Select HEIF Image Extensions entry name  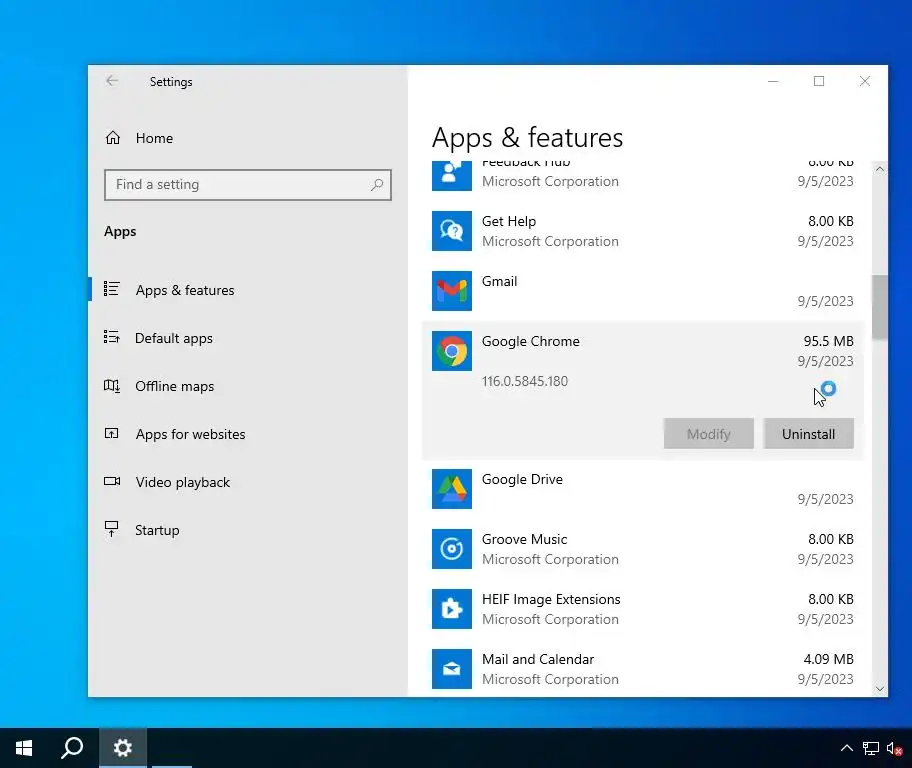pyautogui.click(x=551, y=599)
